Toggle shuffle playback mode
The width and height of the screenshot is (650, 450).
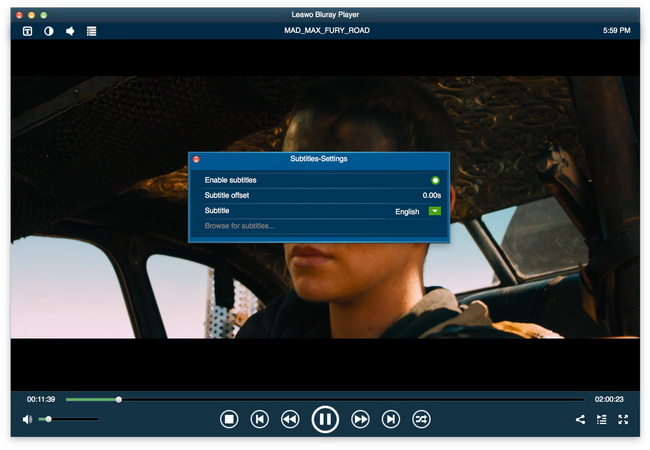421,419
